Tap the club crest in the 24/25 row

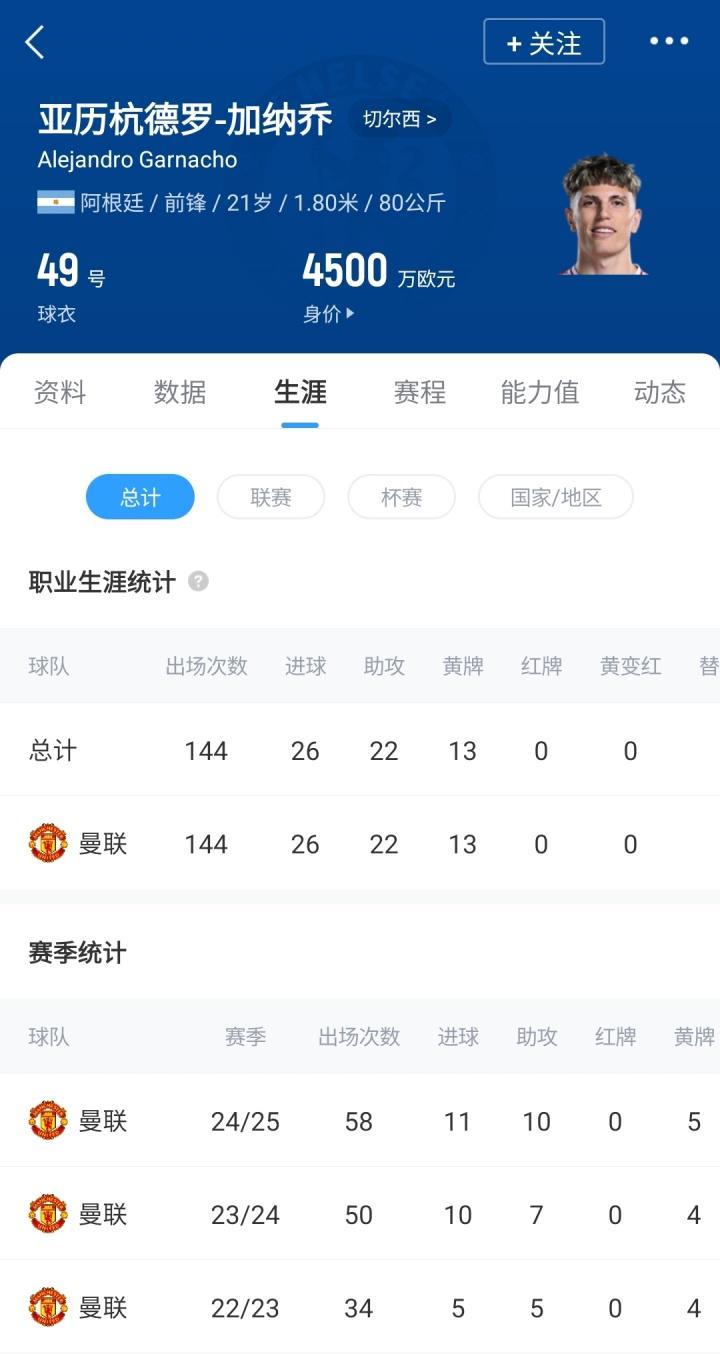click(x=48, y=1121)
